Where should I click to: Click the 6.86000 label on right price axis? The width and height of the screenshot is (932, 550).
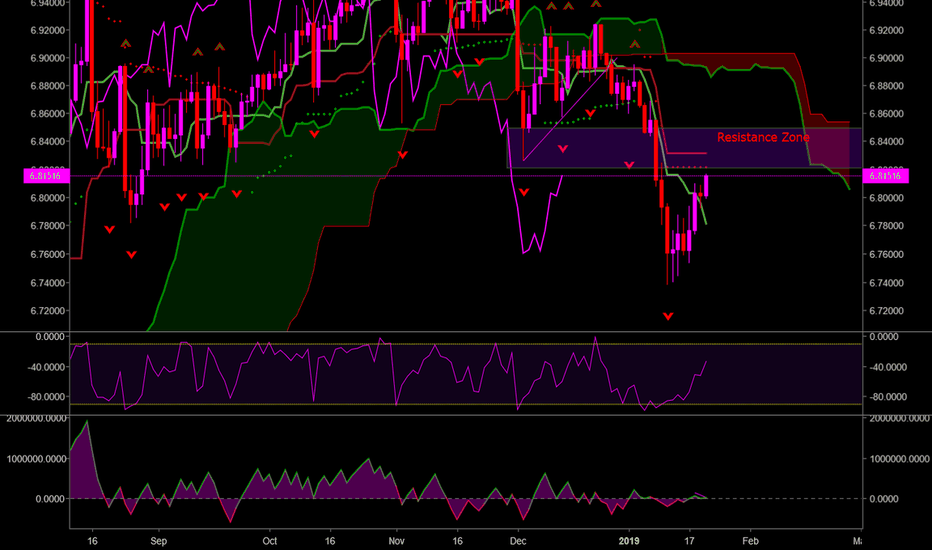pos(886,114)
